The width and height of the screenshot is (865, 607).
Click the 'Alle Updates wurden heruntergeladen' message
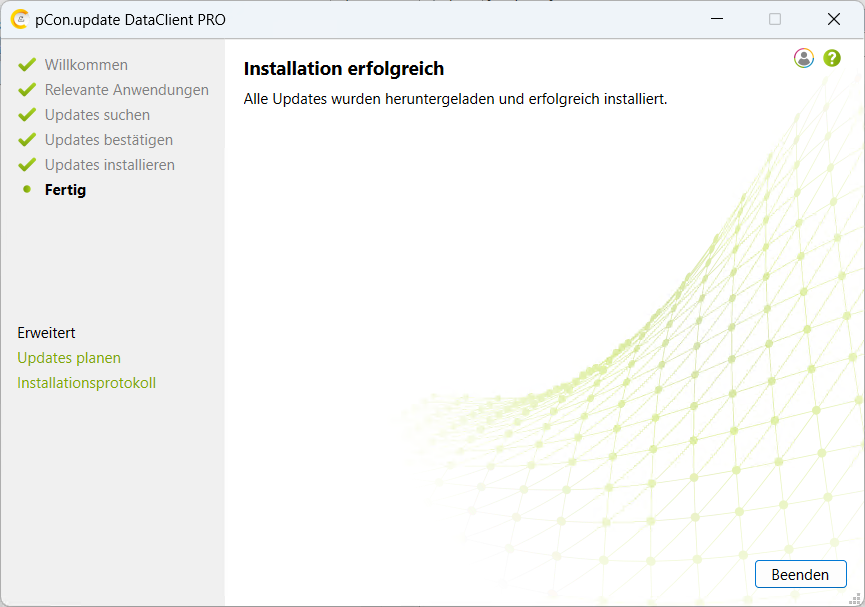[x=456, y=99]
